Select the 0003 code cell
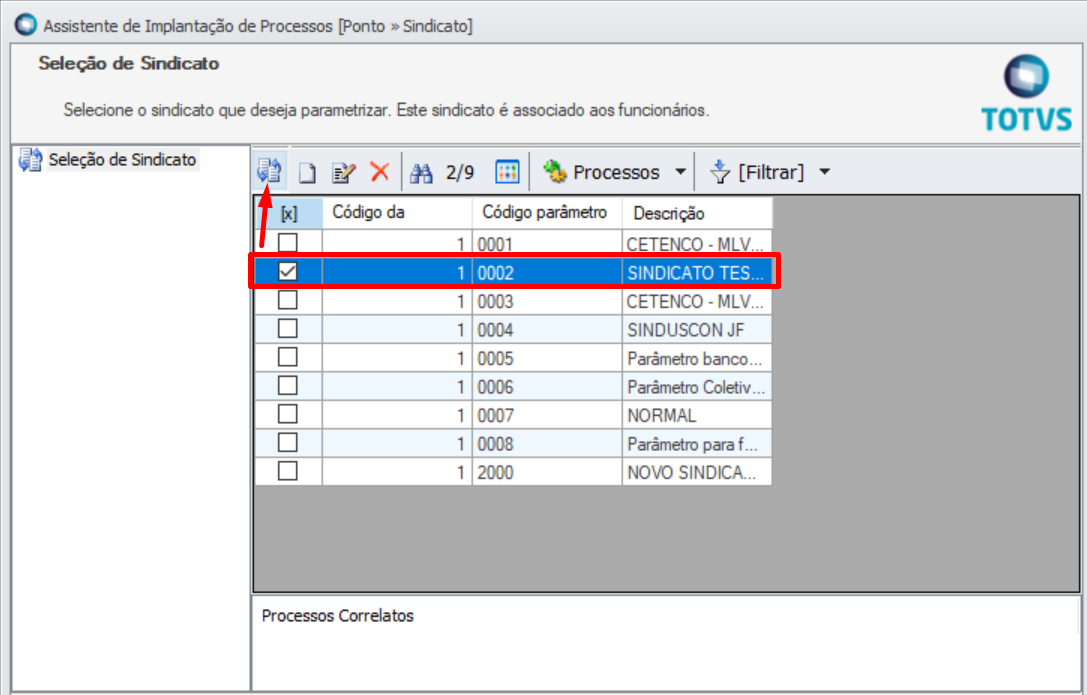Viewport: 1087px width, 695px height. click(x=547, y=301)
